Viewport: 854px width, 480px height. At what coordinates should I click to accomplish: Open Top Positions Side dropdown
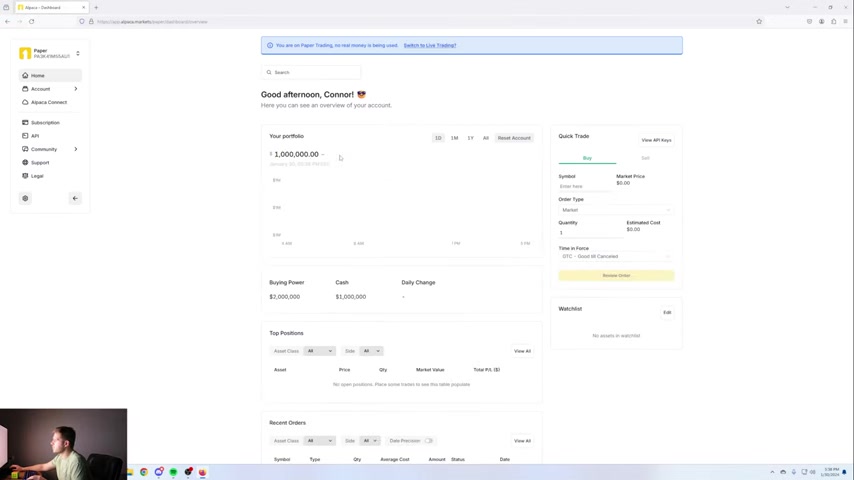[371, 351]
